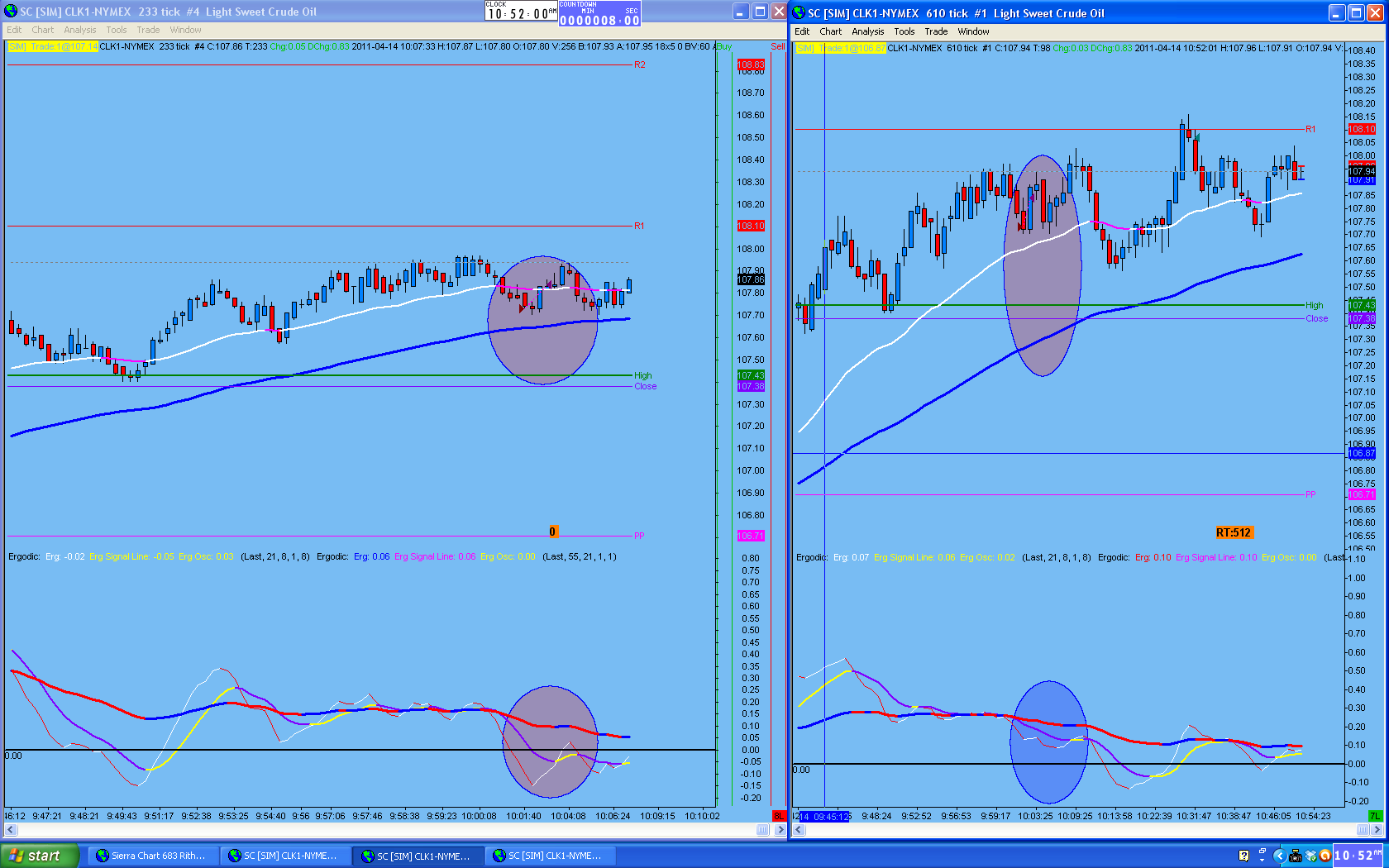Click the green 7L indicator on the 610 tick chart

coord(1375,816)
